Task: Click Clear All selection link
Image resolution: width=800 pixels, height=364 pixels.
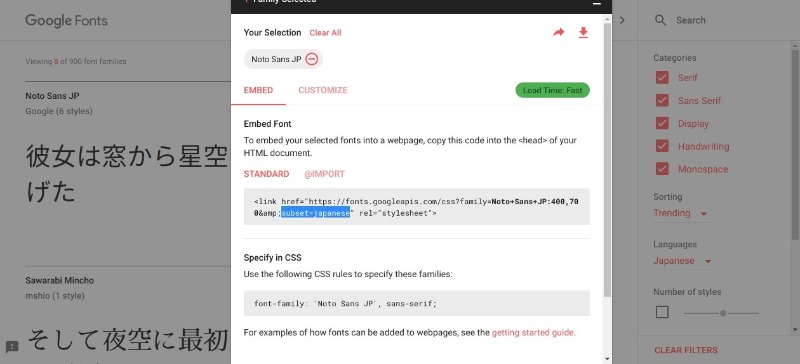Action: 325,33
